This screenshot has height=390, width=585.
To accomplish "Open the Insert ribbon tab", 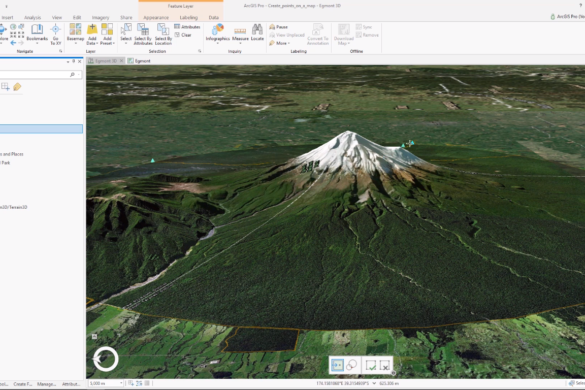I will coord(7,18).
